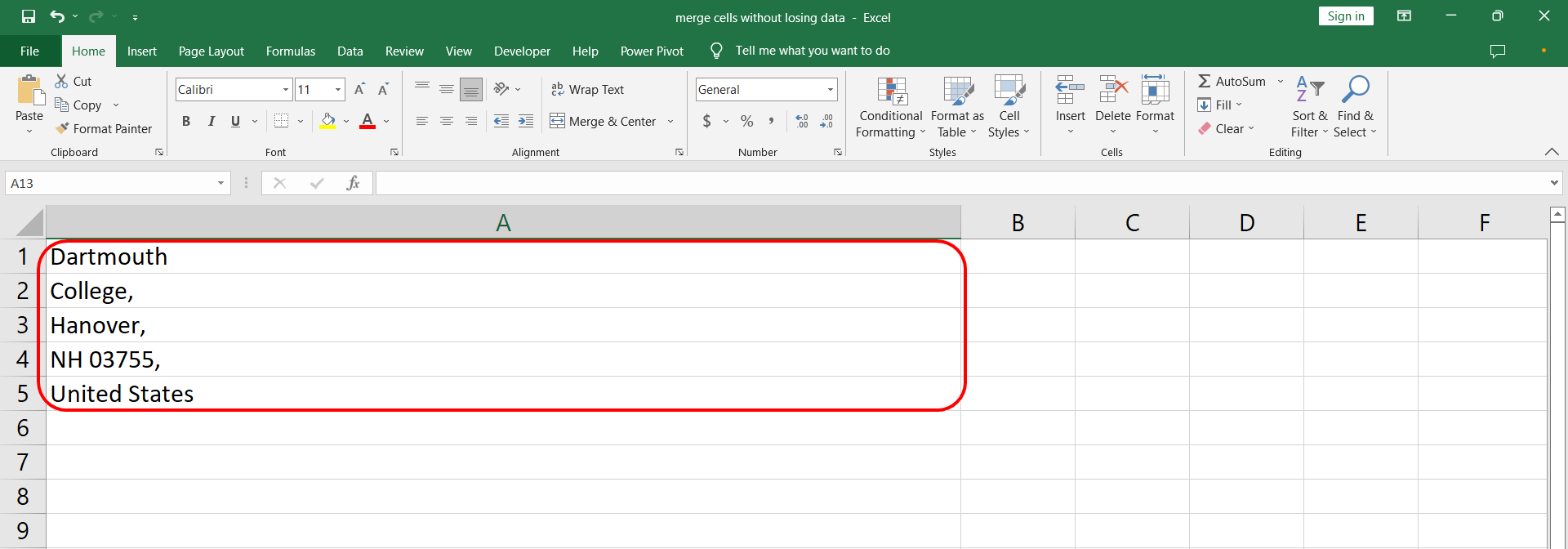Click Merge & Center button
The image size is (1568, 549).
tap(604, 121)
